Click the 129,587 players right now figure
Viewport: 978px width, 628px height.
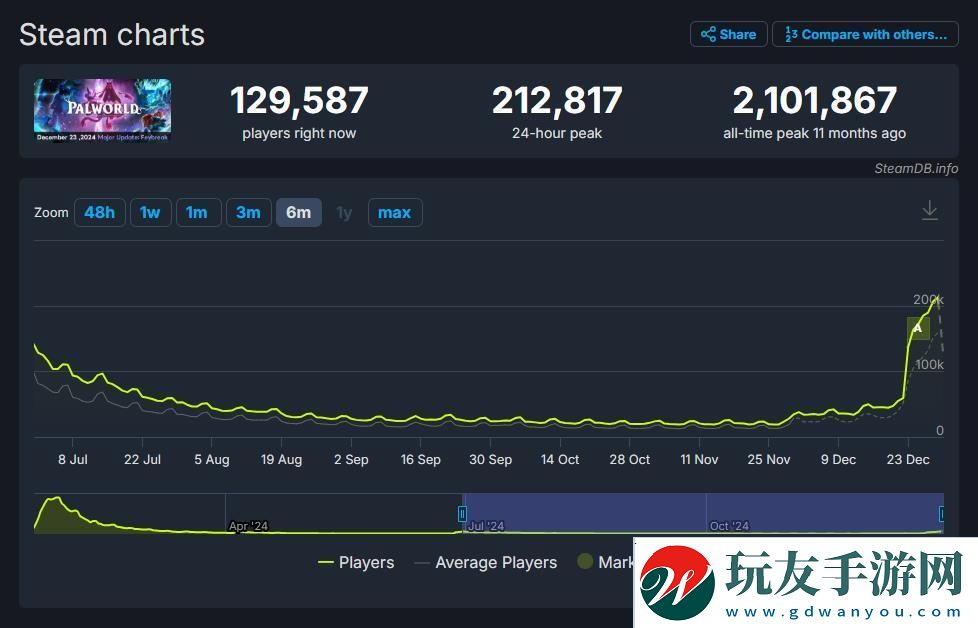coord(299,100)
